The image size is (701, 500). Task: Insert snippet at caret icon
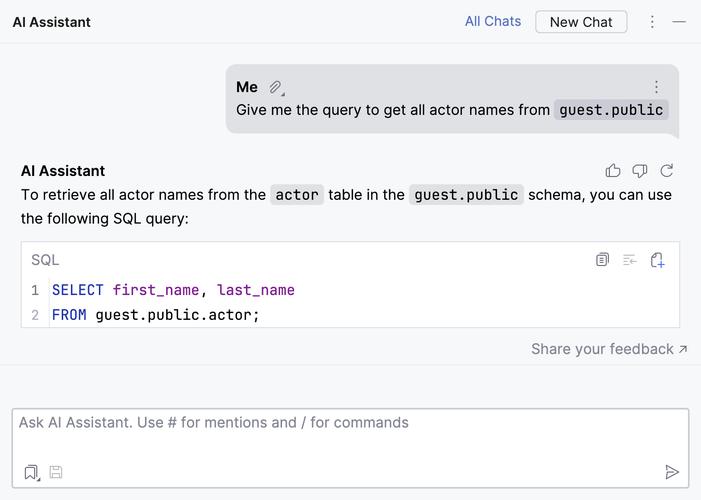point(629,259)
